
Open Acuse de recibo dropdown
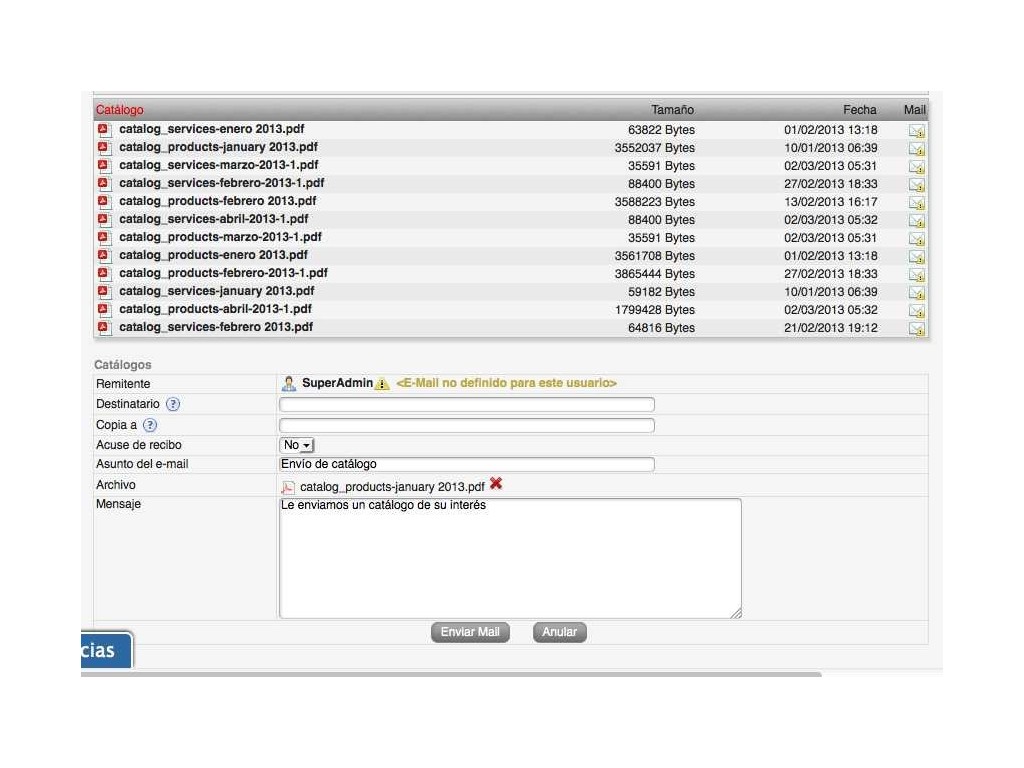pos(296,445)
